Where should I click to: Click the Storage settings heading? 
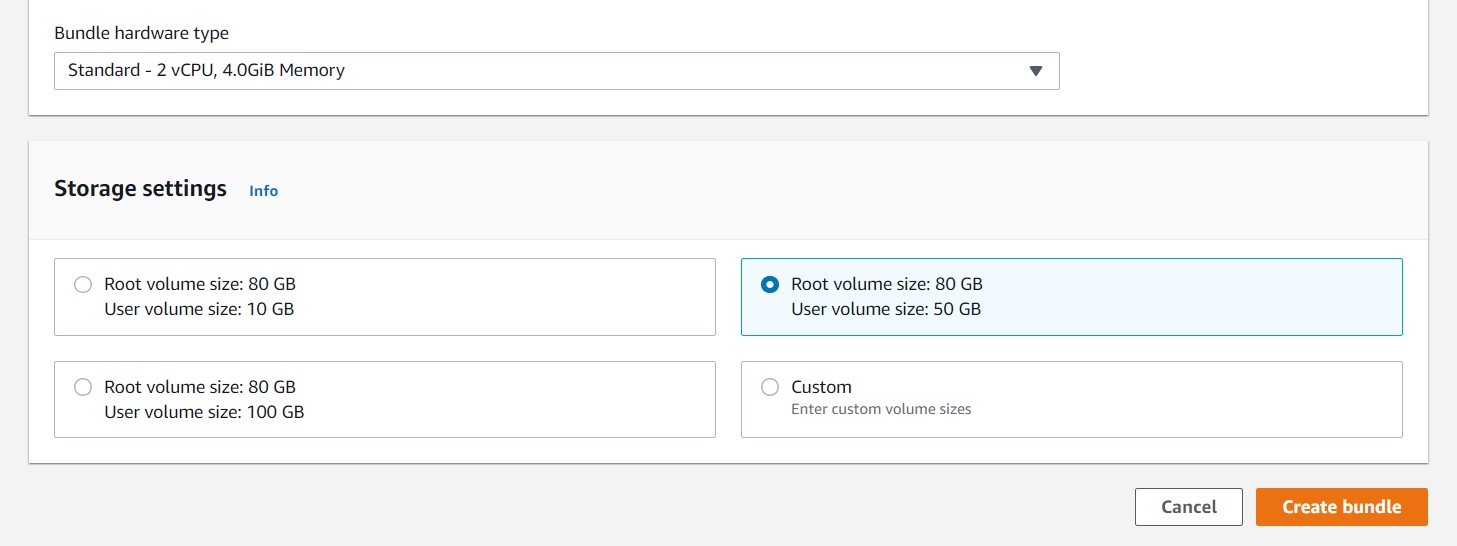pos(140,189)
